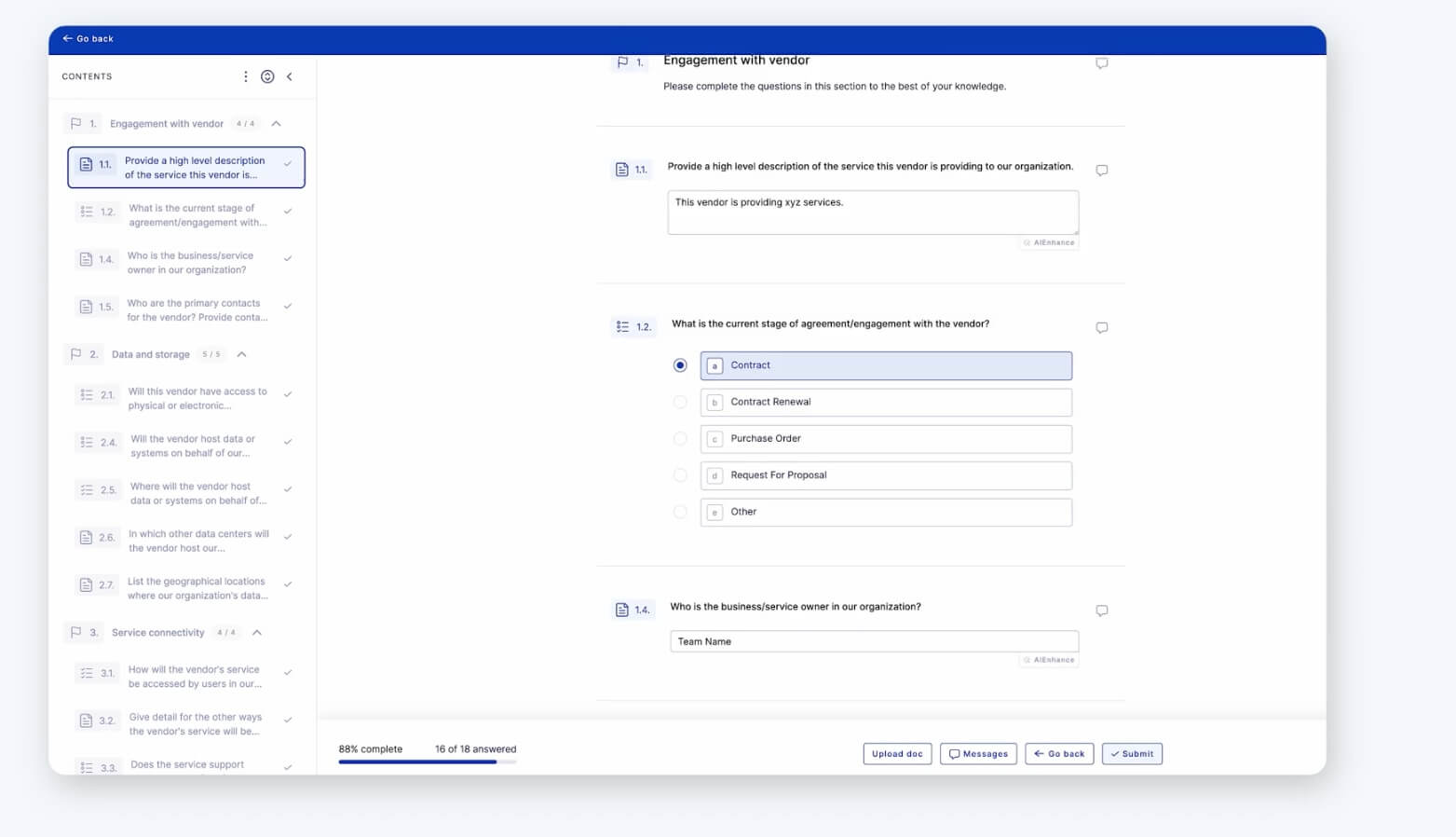The height and width of the screenshot is (837, 1456).
Task: Open the Contents panel three-dot menu
Action: pyautogui.click(x=245, y=76)
